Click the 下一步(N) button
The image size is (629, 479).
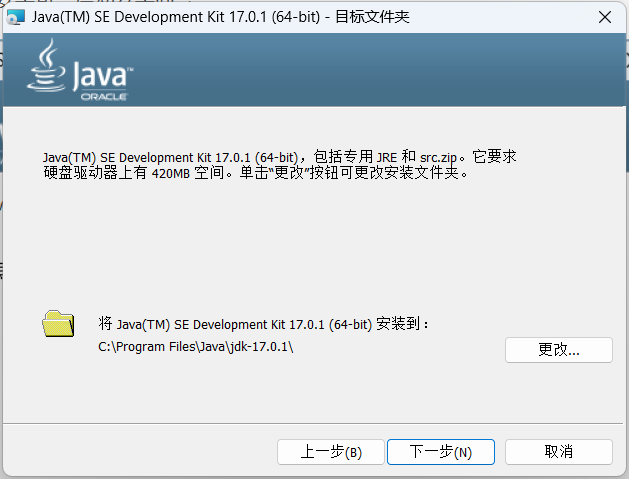pos(440,452)
